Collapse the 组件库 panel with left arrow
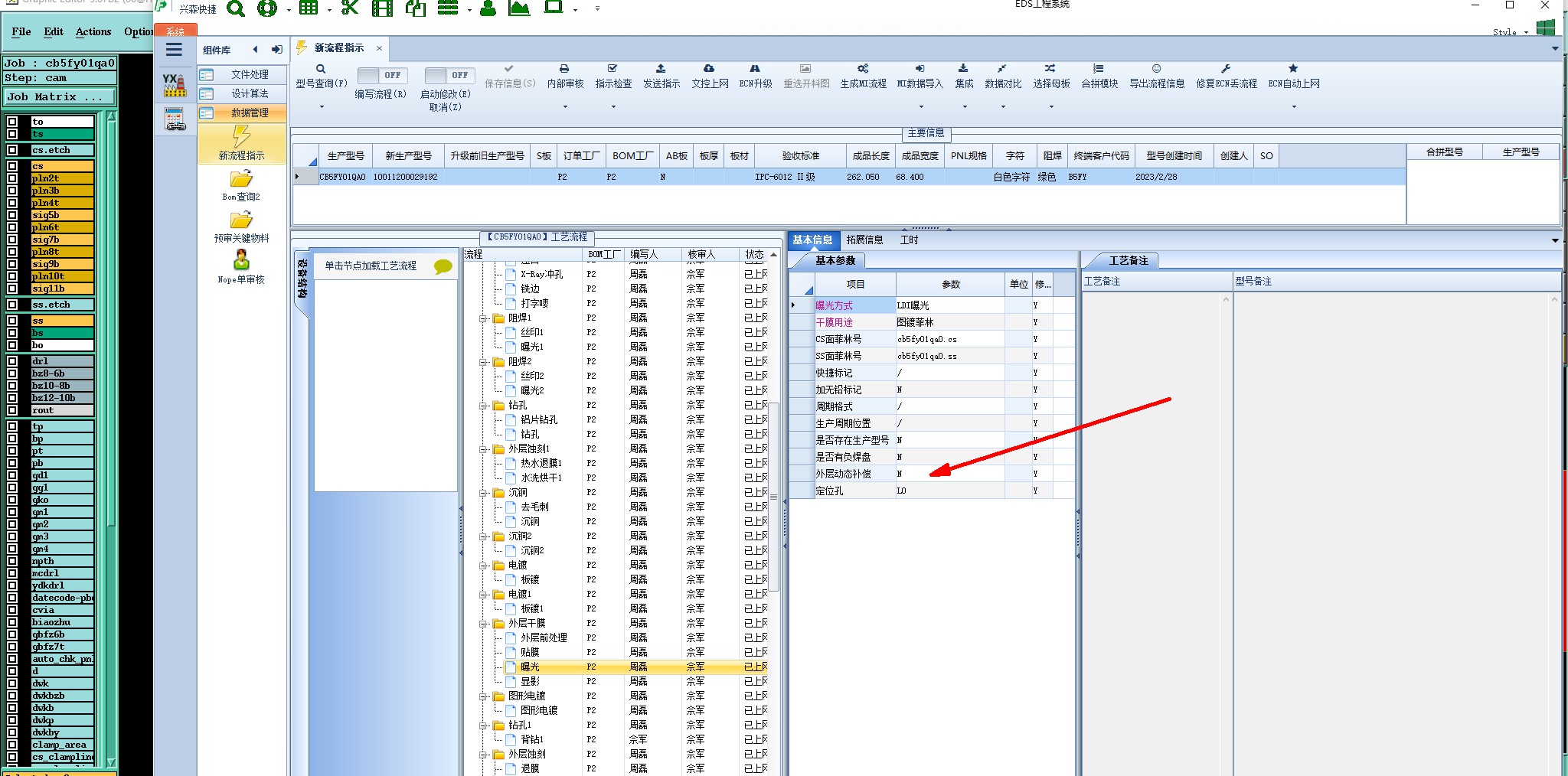The height and width of the screenshot is (776, 1568). coord(255,50)
